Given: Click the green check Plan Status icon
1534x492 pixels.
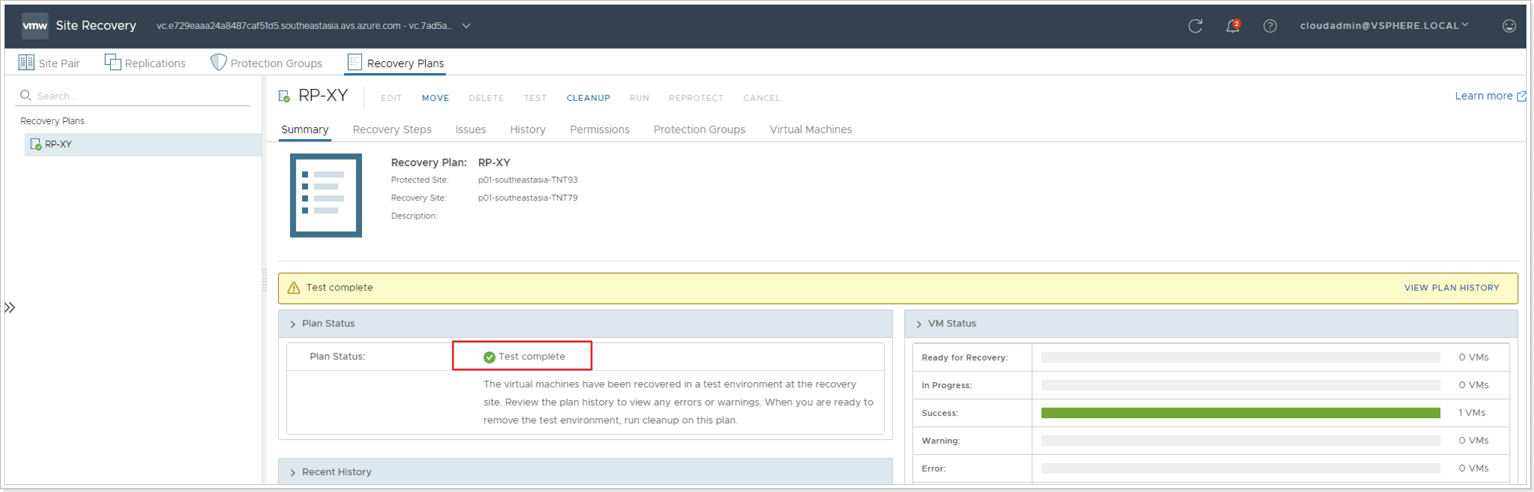Looking at the screenshot, I should tap(489, 357).
